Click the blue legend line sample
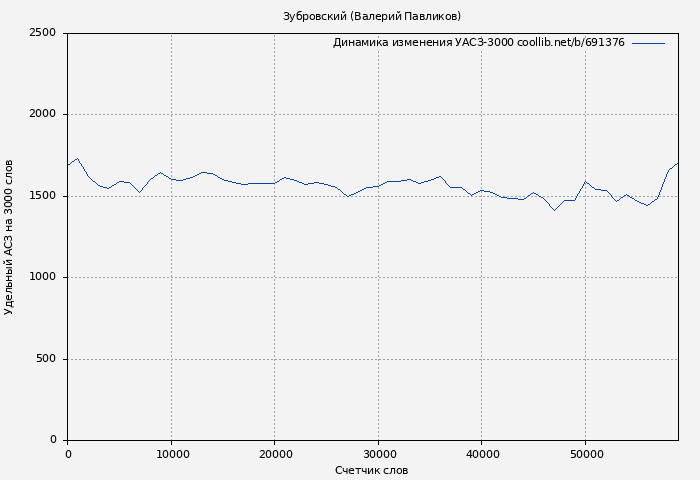700x480 pixels. pyautogui.click(x=648, y=43)
